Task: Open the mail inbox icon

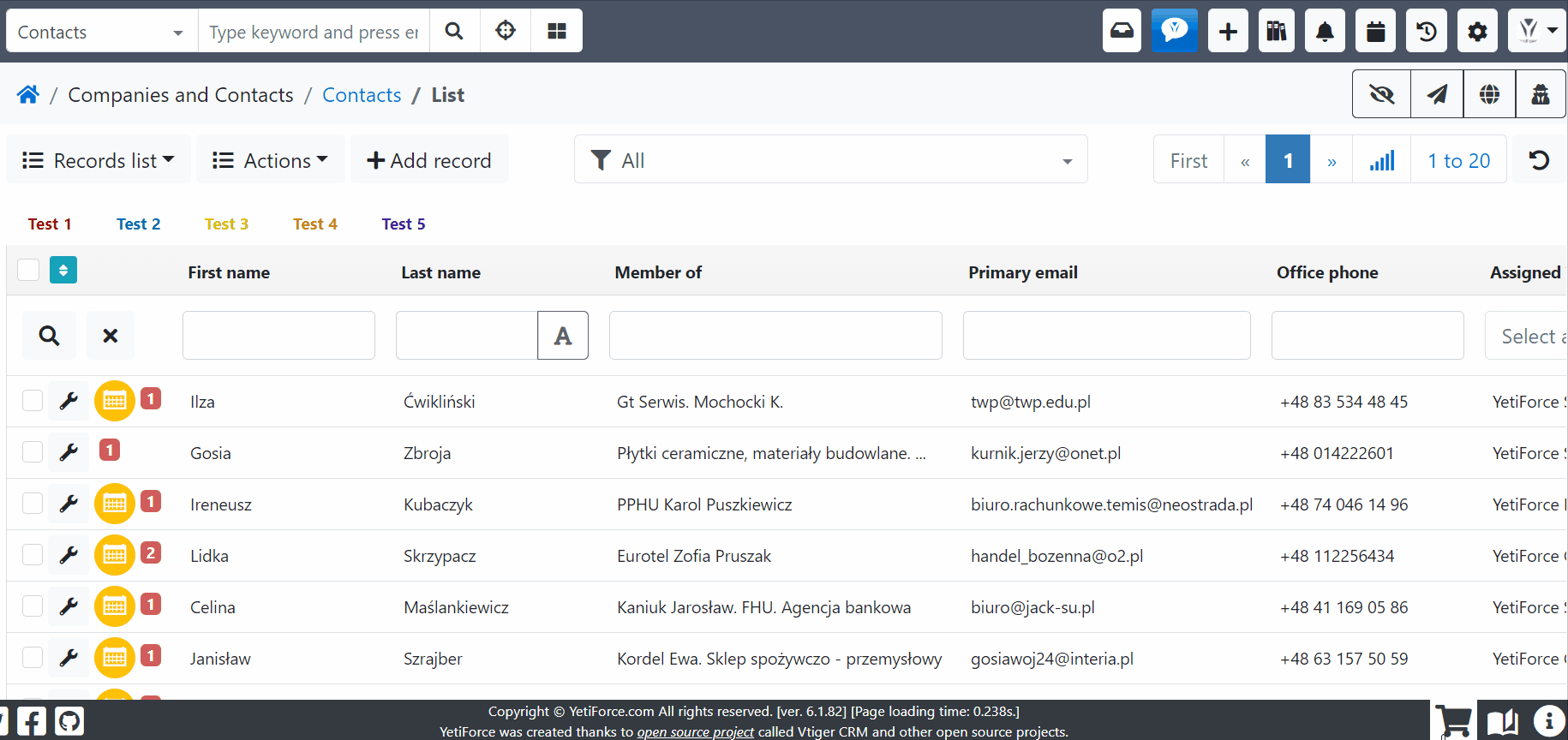Action: click(x=1122, y=31)
